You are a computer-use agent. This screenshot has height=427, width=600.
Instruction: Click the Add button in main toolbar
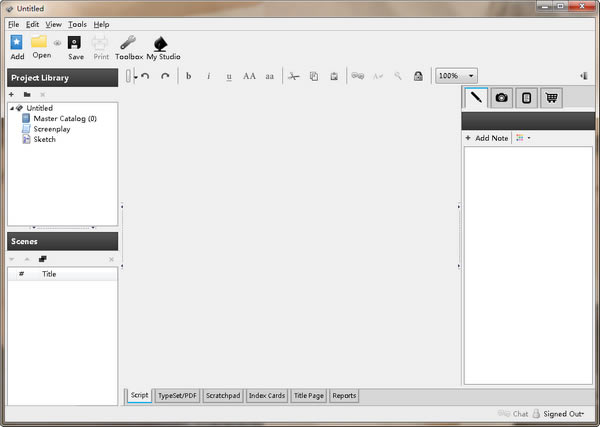pos(17,46)
